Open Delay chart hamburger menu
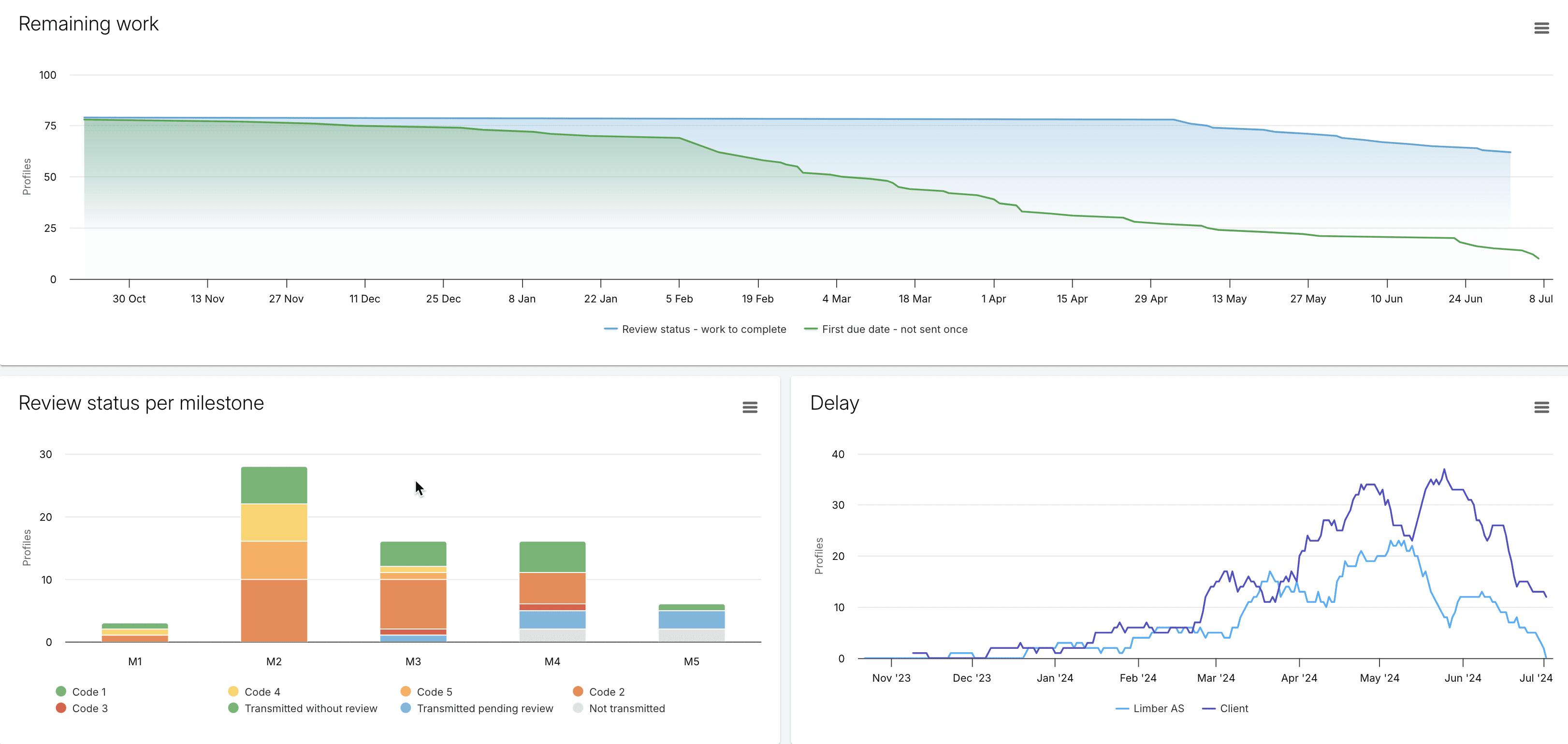This screenshot has width=1568, height=744. click(x=1541, y=407)
